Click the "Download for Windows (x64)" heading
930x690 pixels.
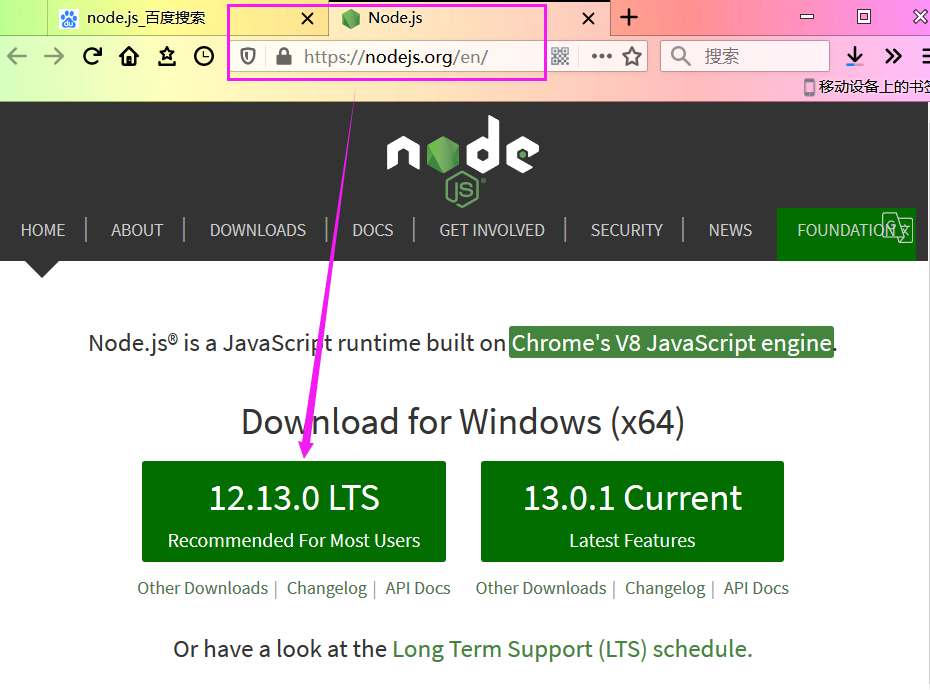click(463, 422)
